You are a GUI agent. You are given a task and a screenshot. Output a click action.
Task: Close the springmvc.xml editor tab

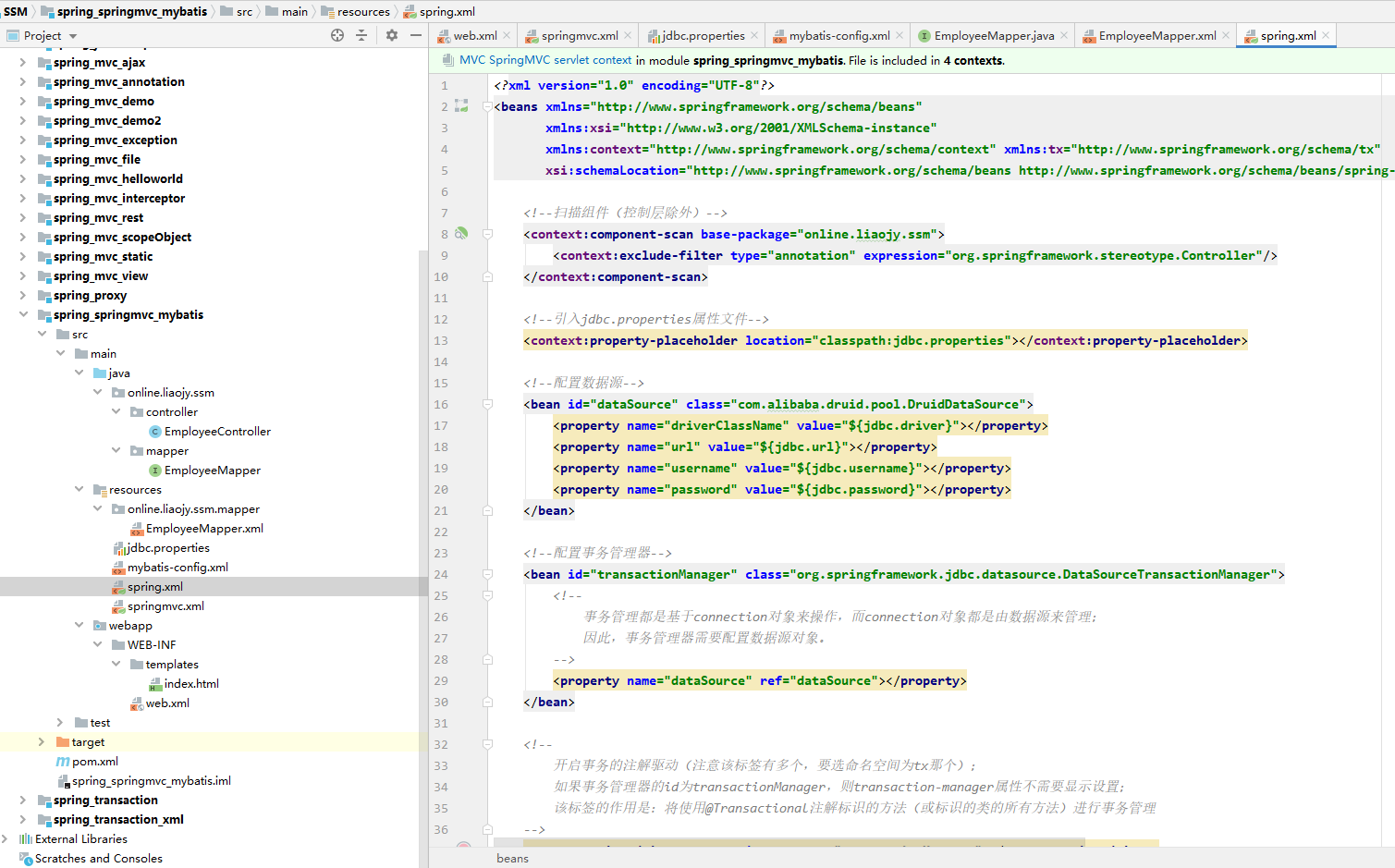628,36
